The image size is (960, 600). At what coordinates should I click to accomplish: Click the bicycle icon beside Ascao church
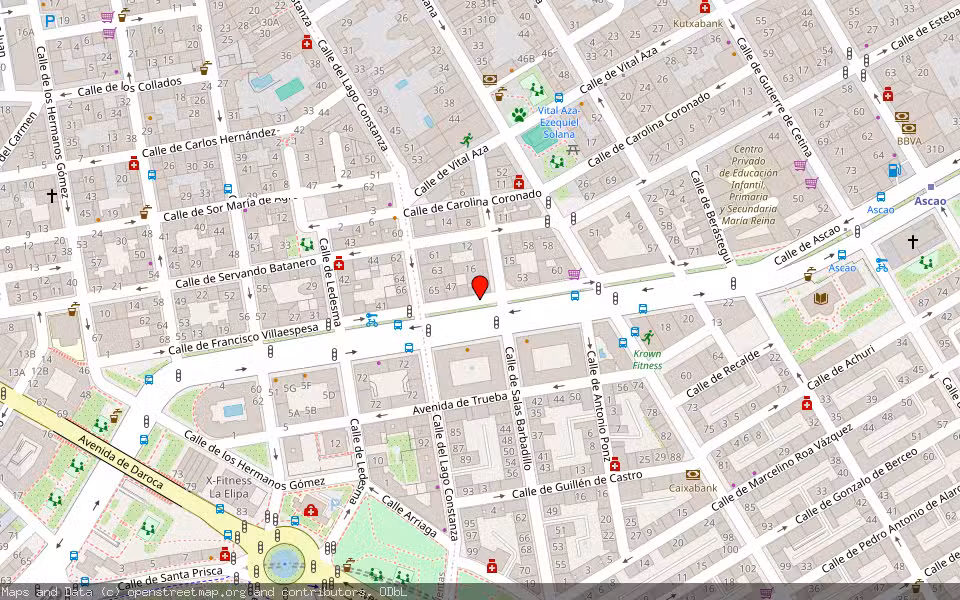coord(882,264)
